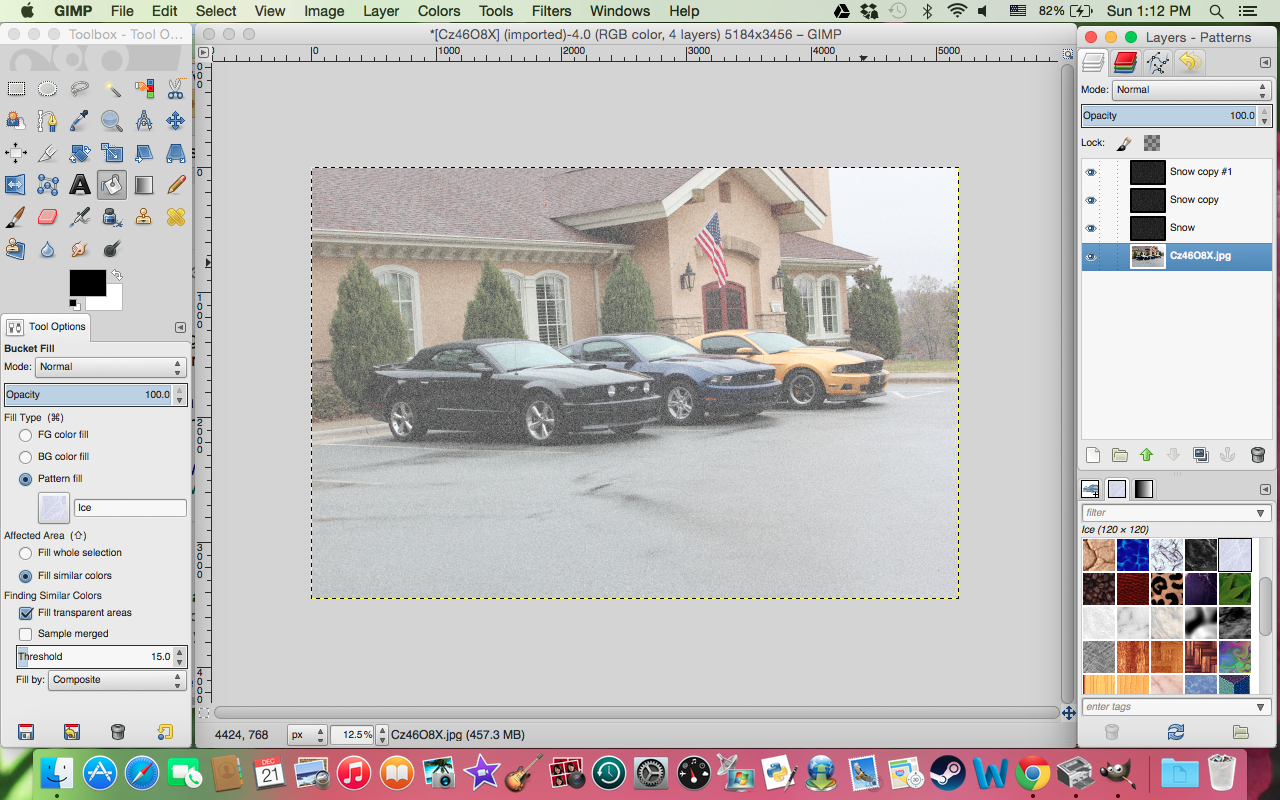This screenshot has height=800, width=1280.
Task: Switch to the Paths tab
Action: click(1157, 63)
